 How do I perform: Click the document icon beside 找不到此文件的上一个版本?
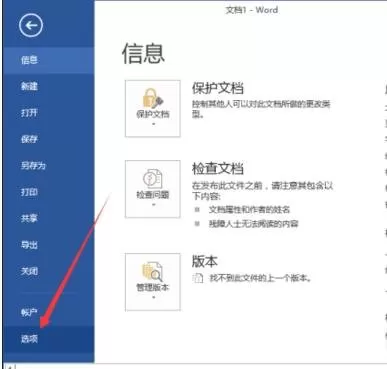click(198, 278)
